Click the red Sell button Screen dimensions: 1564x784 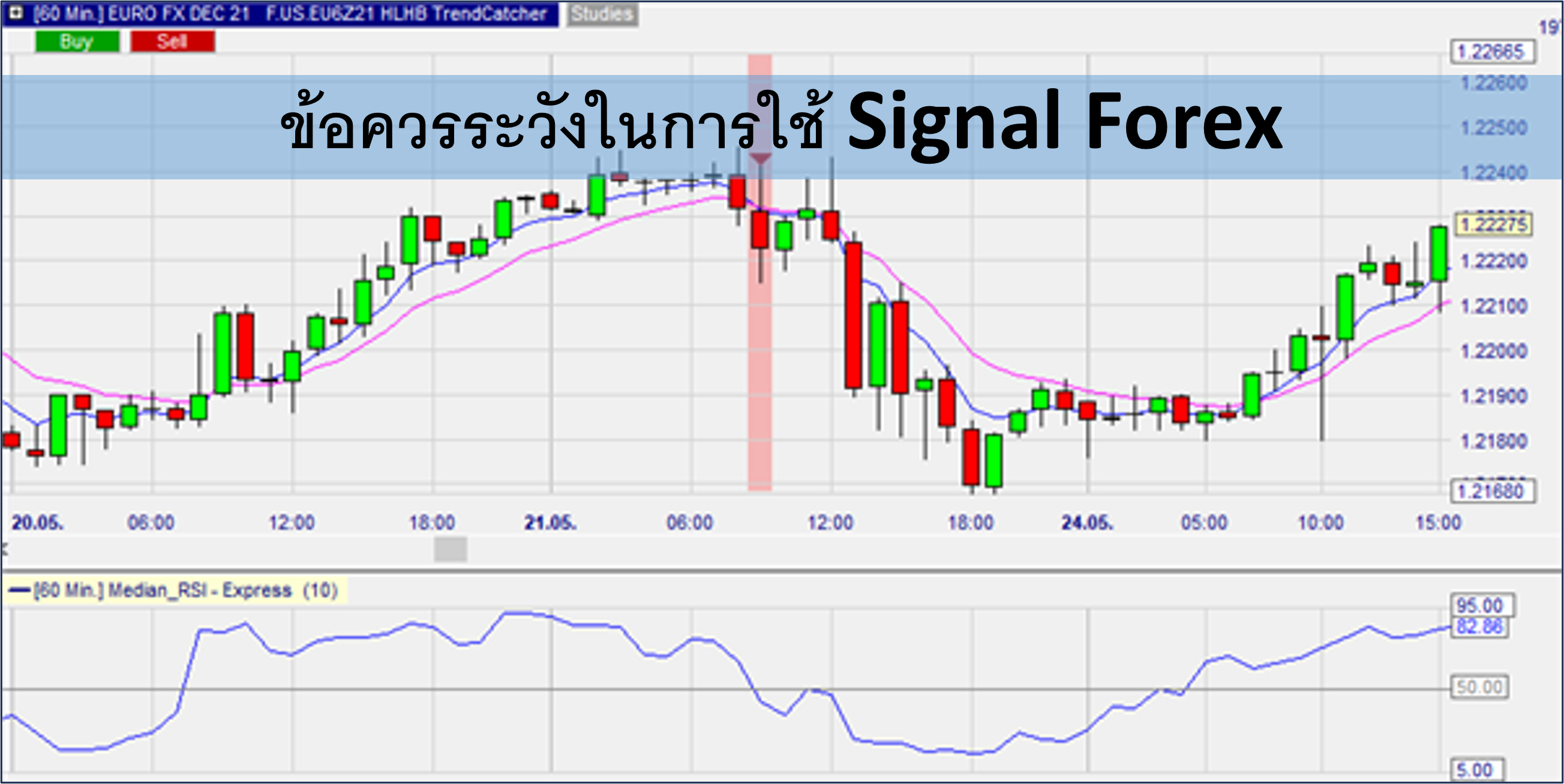pos(172,41)
